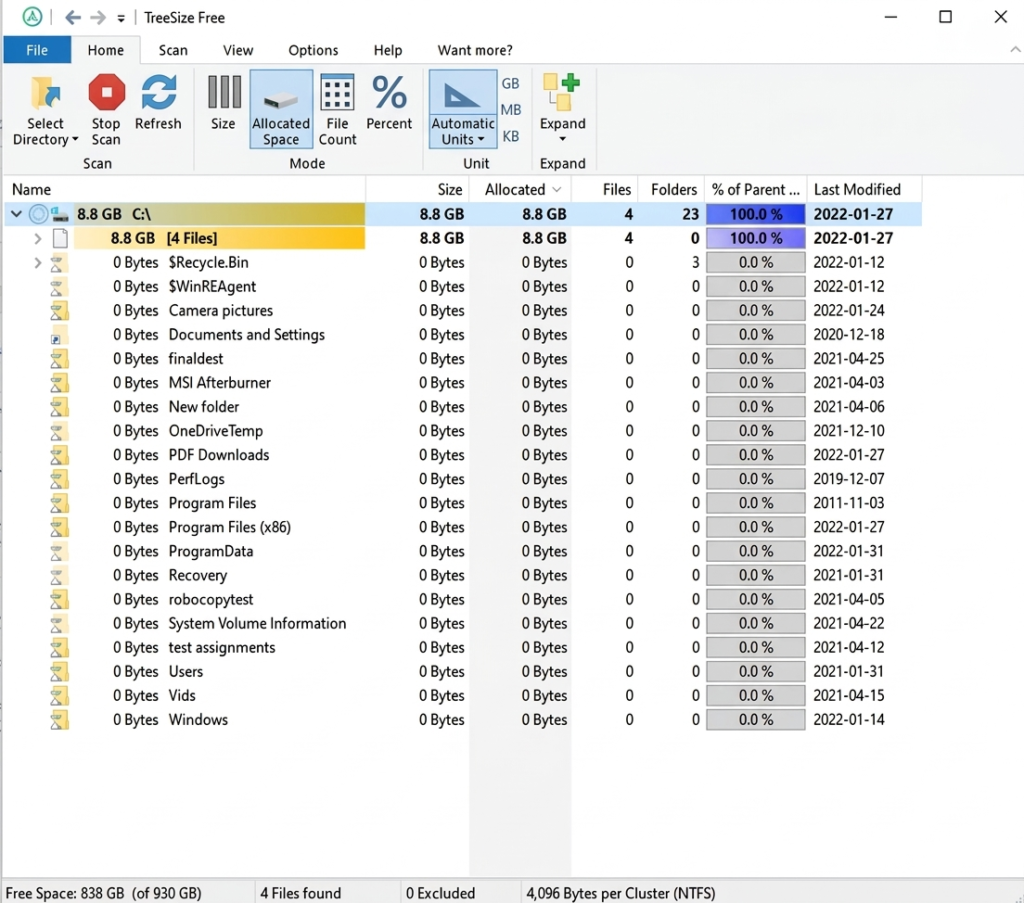Click the Select Directory icon
The width and height of the screenshot is (1024, 903).
[x=45, y=95]
